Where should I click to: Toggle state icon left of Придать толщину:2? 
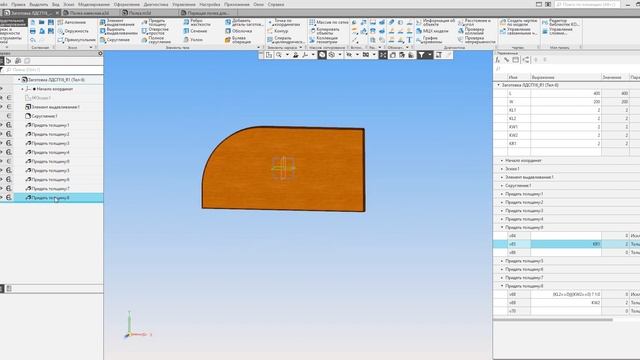point(9,134)
